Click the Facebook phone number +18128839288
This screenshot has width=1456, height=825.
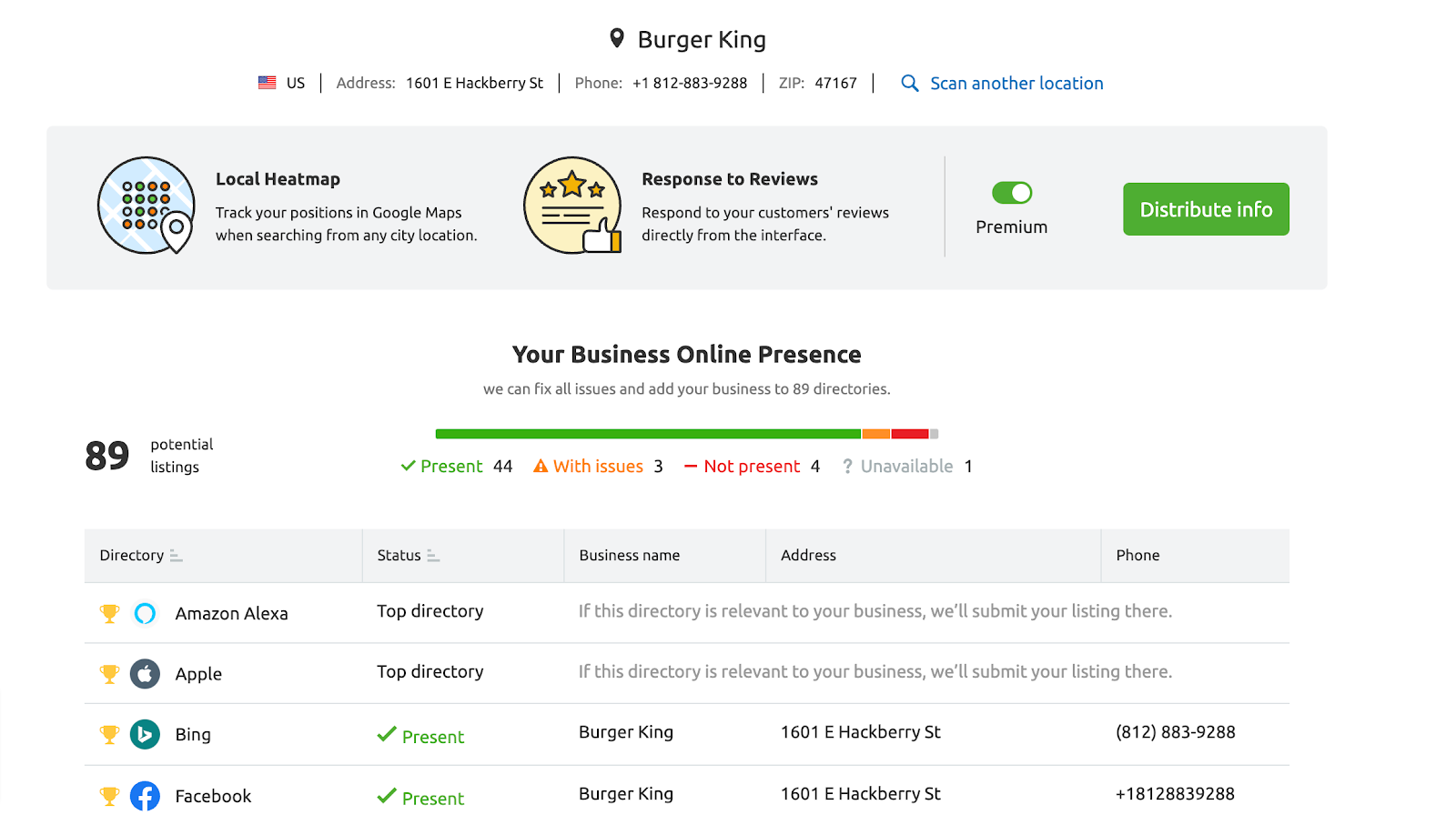pyautogui.click(x=1175, y=794)
